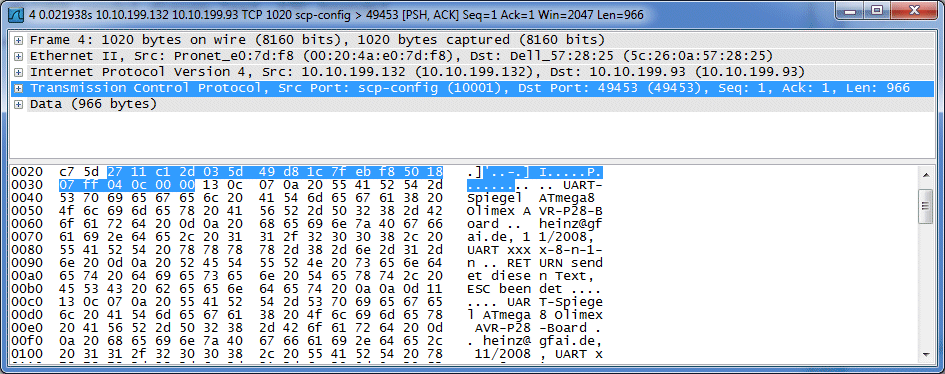Select the Transmission Control Protocol row
The height and width of the screenshot is (374, 945).
(473, 89)
